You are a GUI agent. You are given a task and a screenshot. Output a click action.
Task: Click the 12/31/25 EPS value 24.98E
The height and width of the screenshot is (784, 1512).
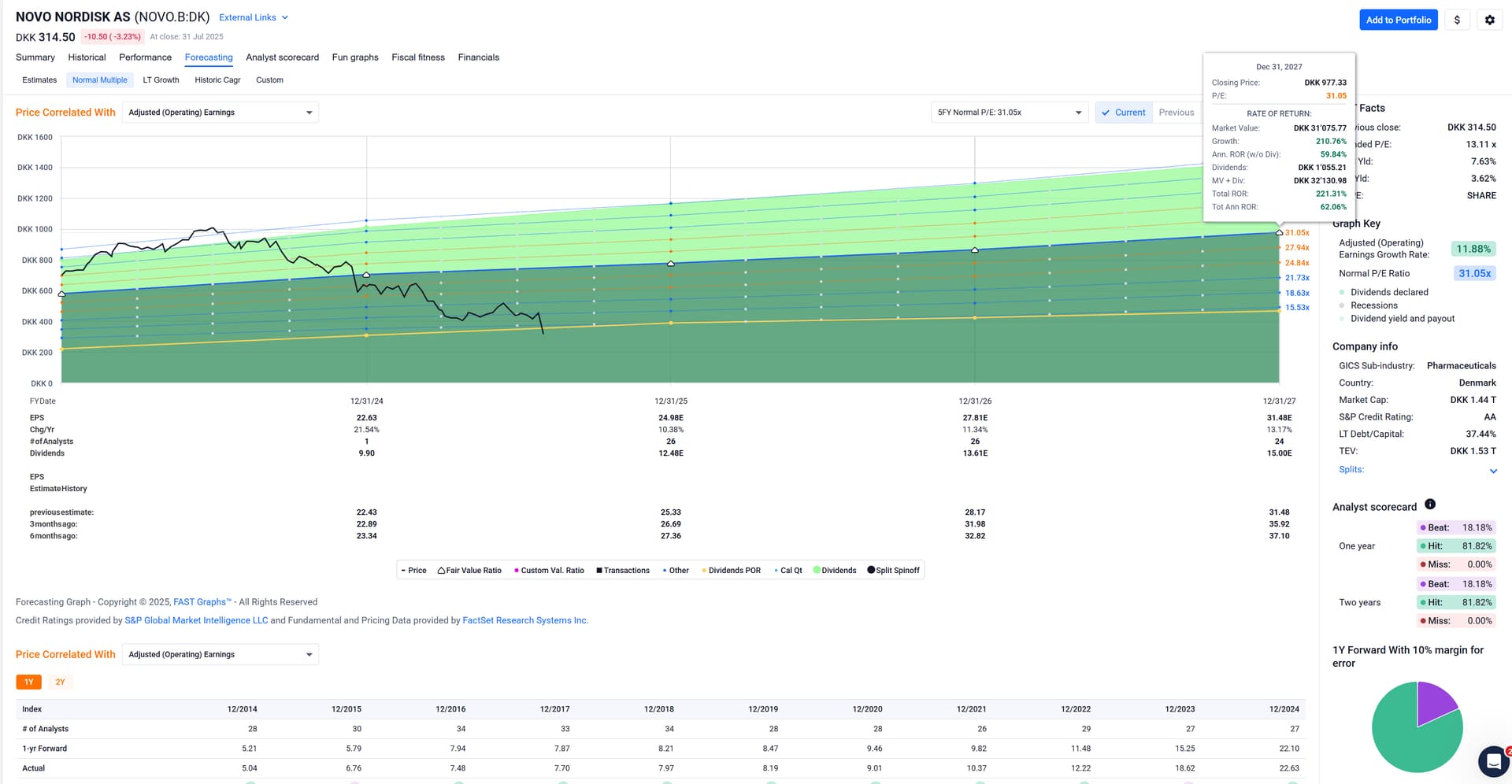pos(671,418)
